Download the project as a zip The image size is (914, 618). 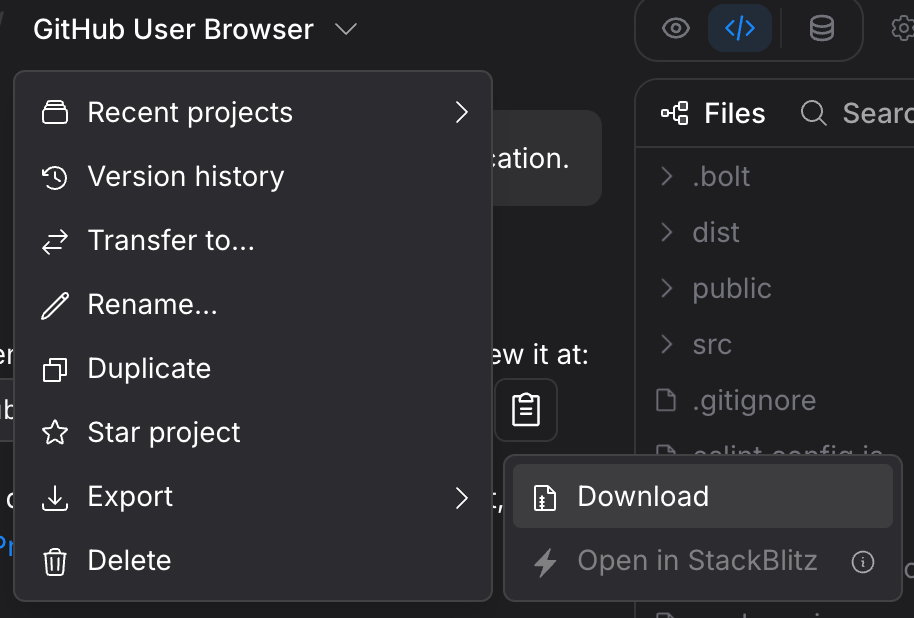pos(702,497)
